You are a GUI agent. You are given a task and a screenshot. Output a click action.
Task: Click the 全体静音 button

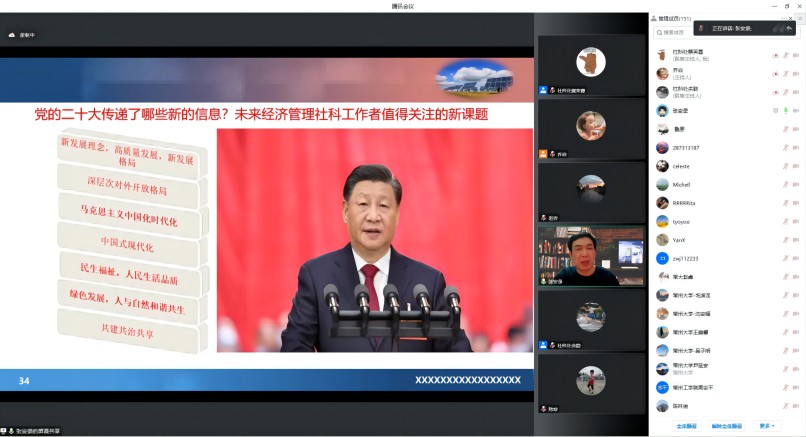686,426
